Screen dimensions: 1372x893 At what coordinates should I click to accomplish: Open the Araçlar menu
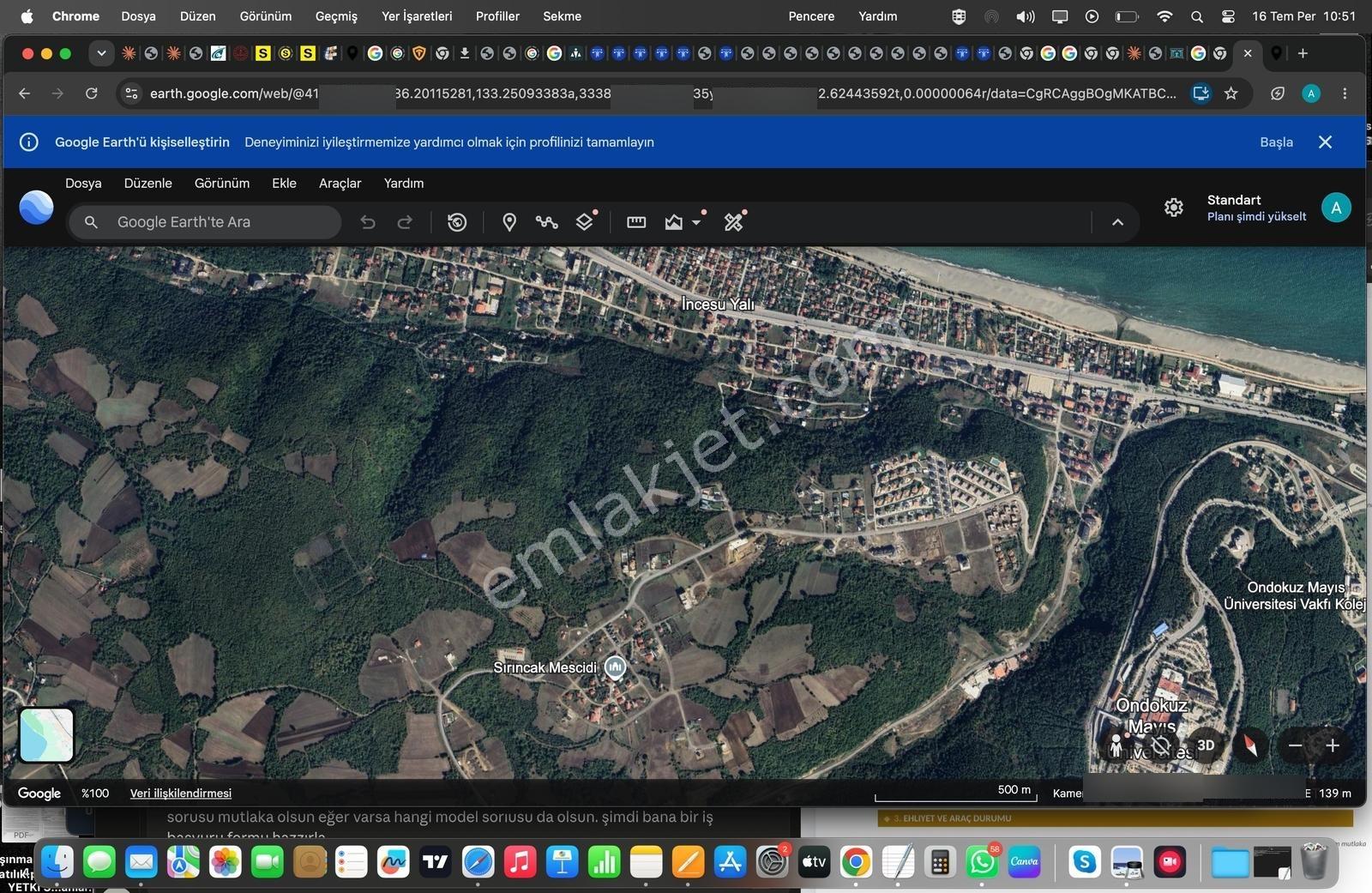(x=340, y=184)
